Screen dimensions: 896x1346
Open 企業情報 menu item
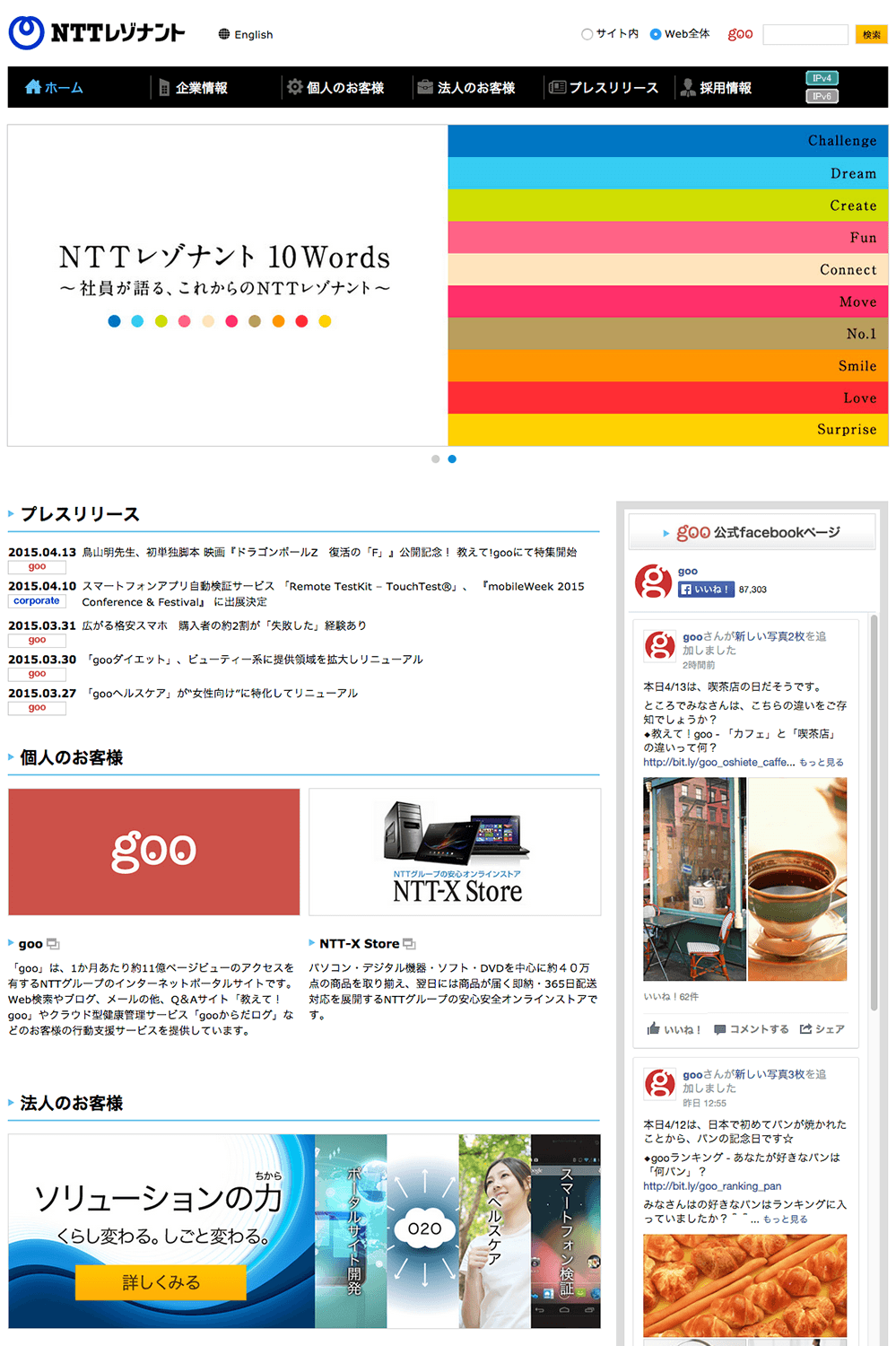click(x=193, y=87)
